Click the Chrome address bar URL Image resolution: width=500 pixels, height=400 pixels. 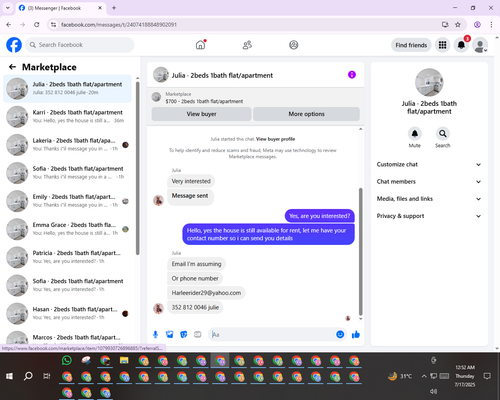pyautogui.click(x=119, y=25)
